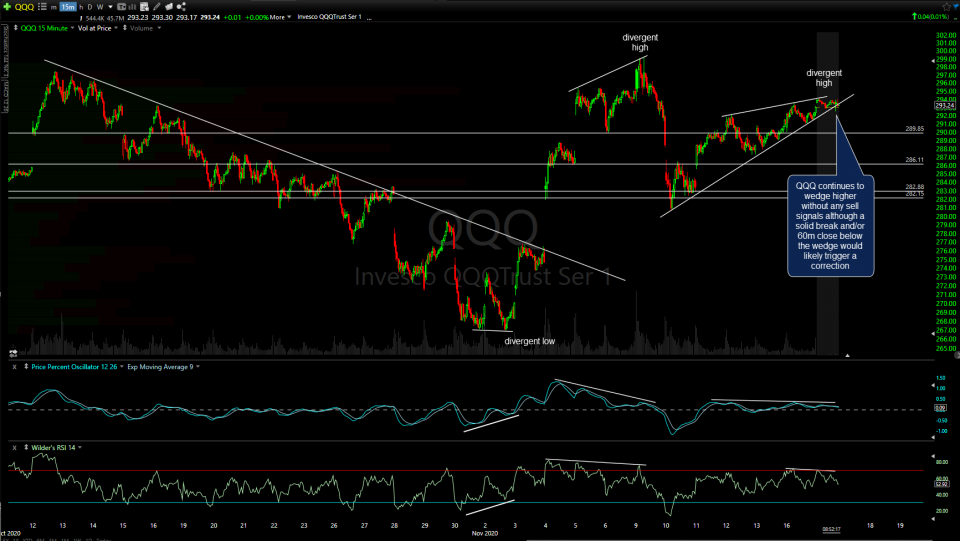
Task: Click the +0.01 net change value
Action: (x=232, y=18)
